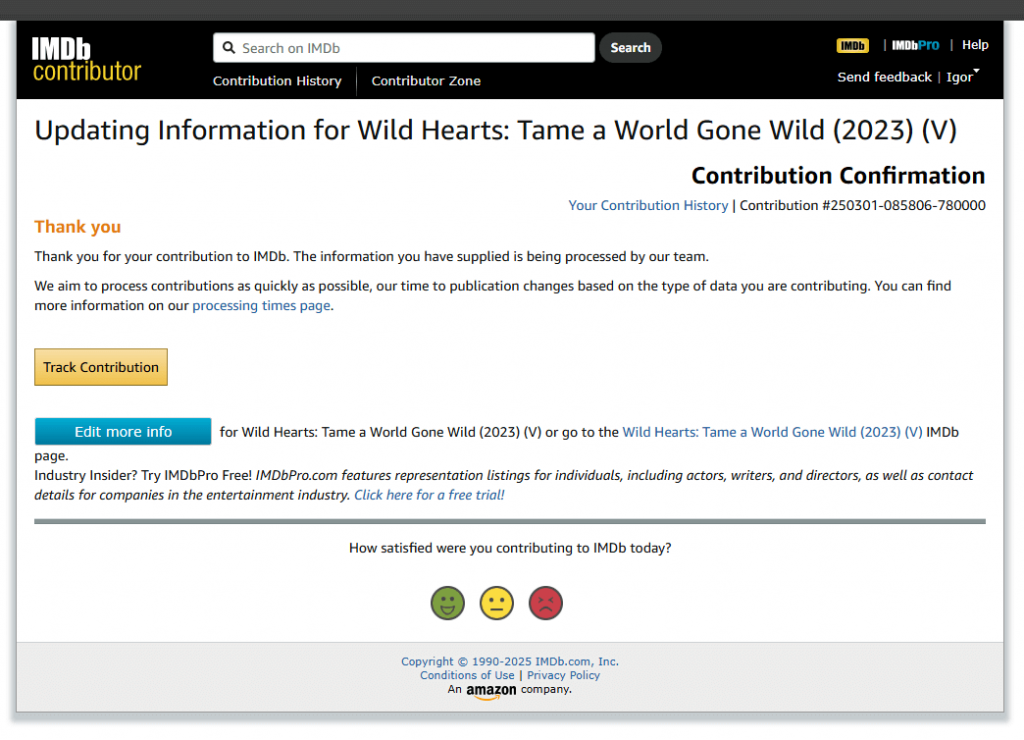Viewport: 1024px width, 740px height.
Task: Open the IMDbPro logo link
Action: tap(915, 45)
